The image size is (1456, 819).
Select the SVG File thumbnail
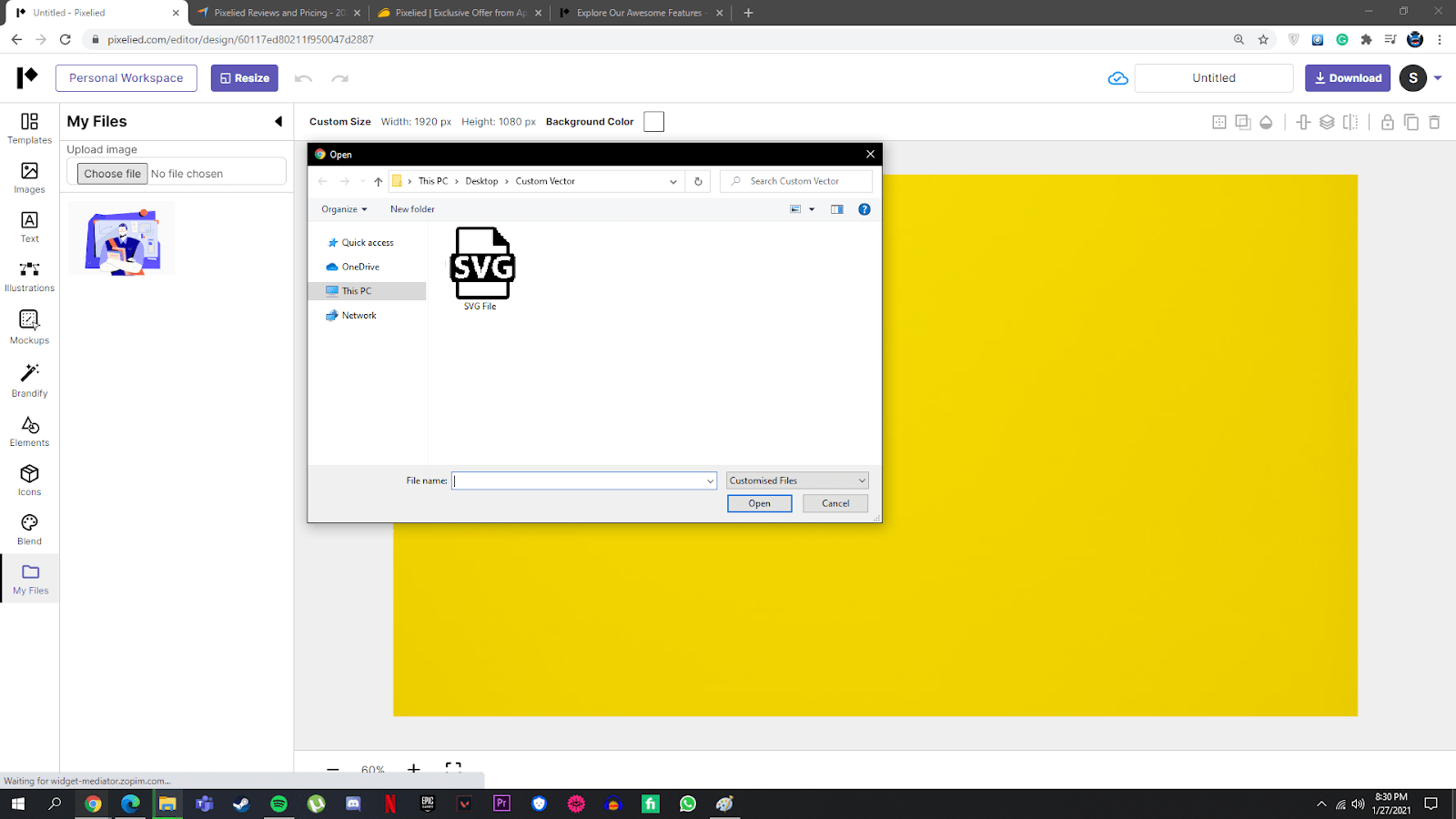click(x=481, y=268)
